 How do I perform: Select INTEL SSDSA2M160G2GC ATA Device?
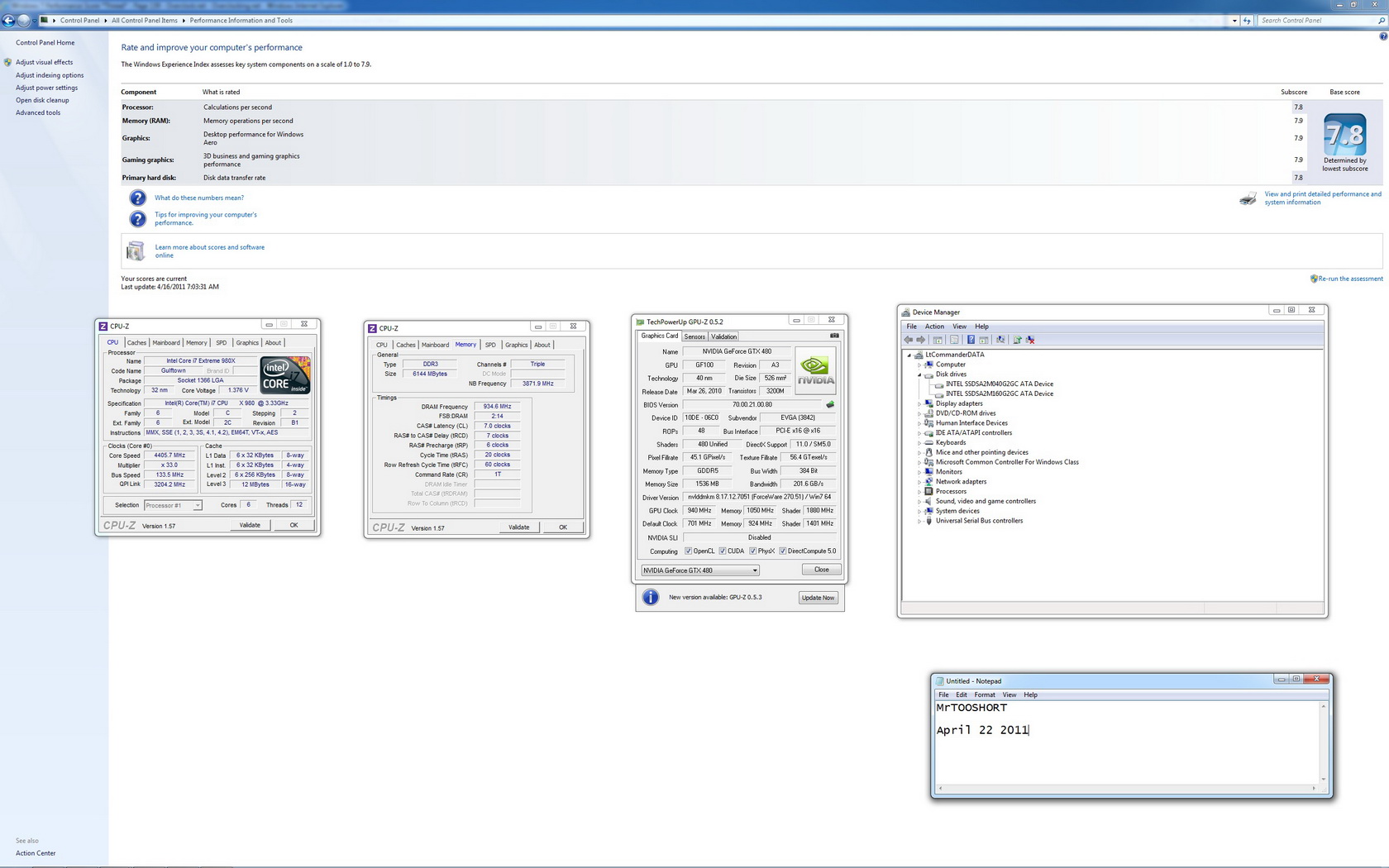pos(1000,393)
